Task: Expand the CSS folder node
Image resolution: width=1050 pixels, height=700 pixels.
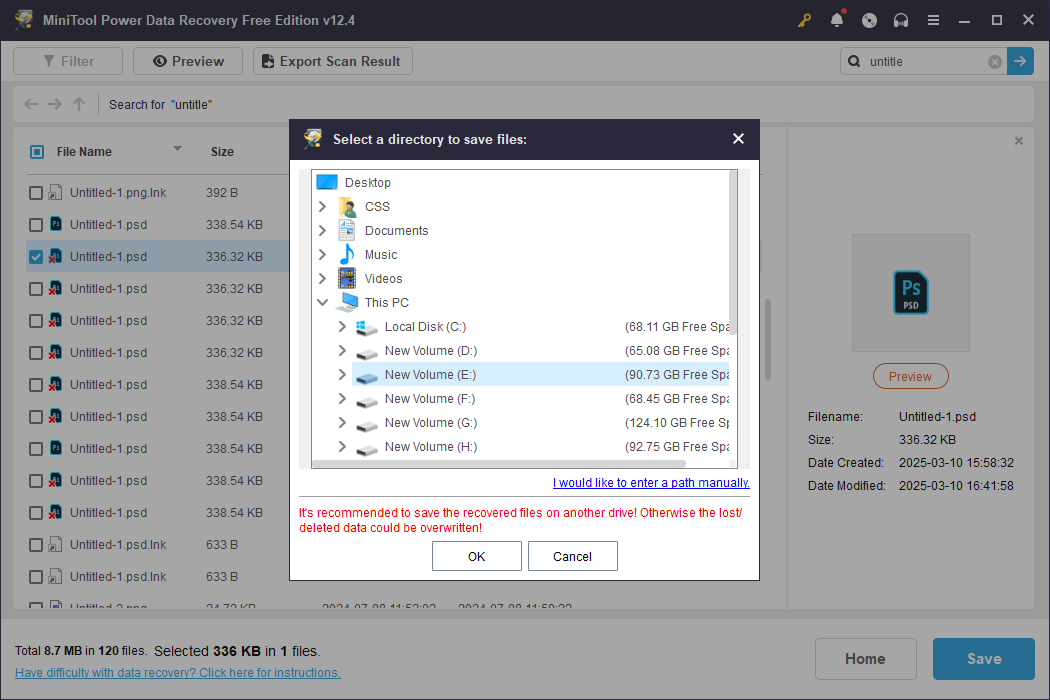Action: click(x=323, y=206)
